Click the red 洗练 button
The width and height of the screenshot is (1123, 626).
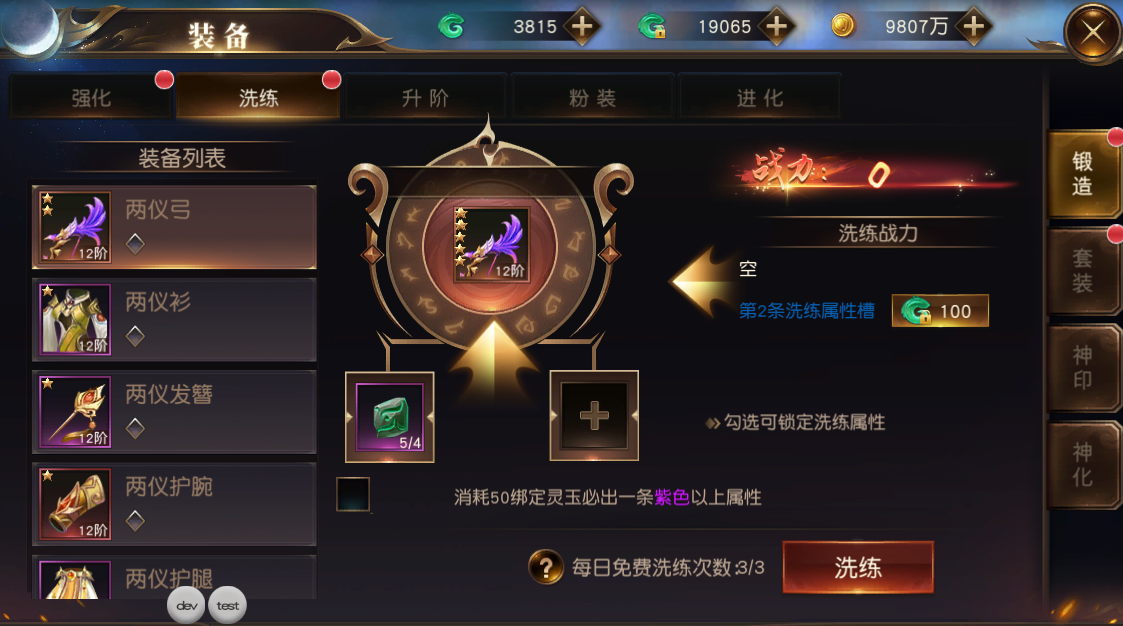(858, 567)
